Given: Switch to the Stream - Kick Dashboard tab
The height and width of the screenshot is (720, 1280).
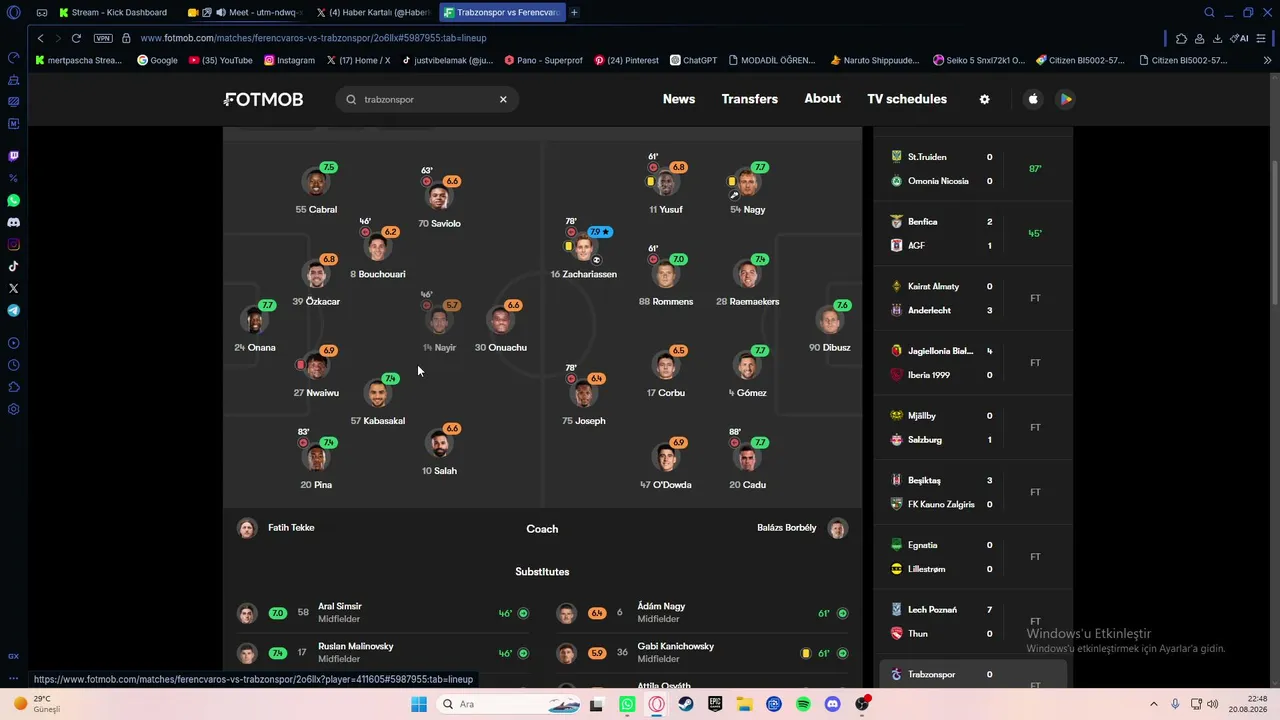Looking at the screenshot, I should tap(117, 12).
